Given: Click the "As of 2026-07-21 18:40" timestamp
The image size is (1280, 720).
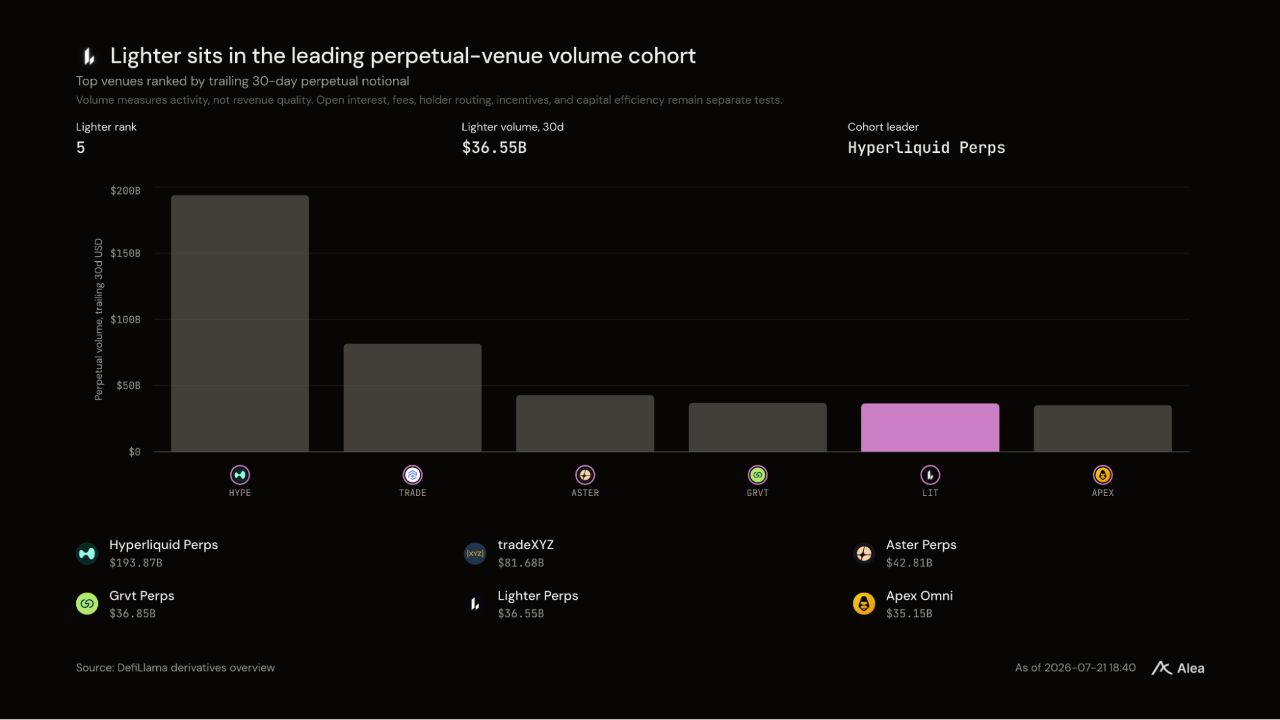Looking at the screenshot, I should click(x=1075, y=668).
